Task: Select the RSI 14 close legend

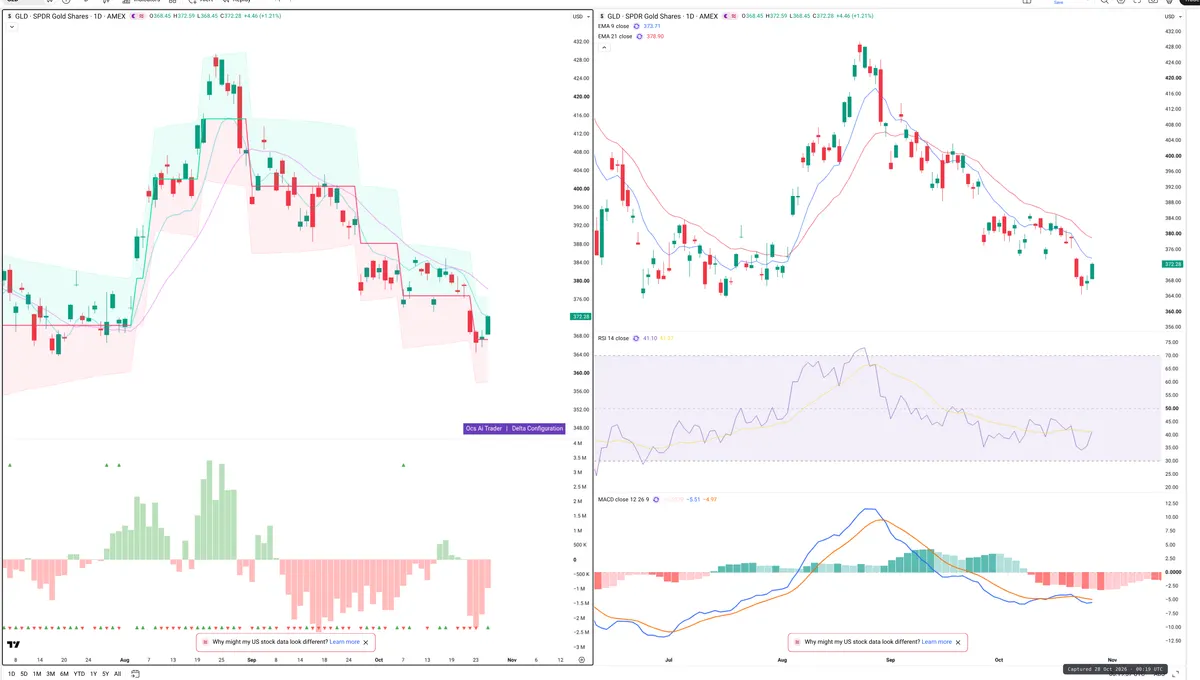Action: tap(613, 339)
